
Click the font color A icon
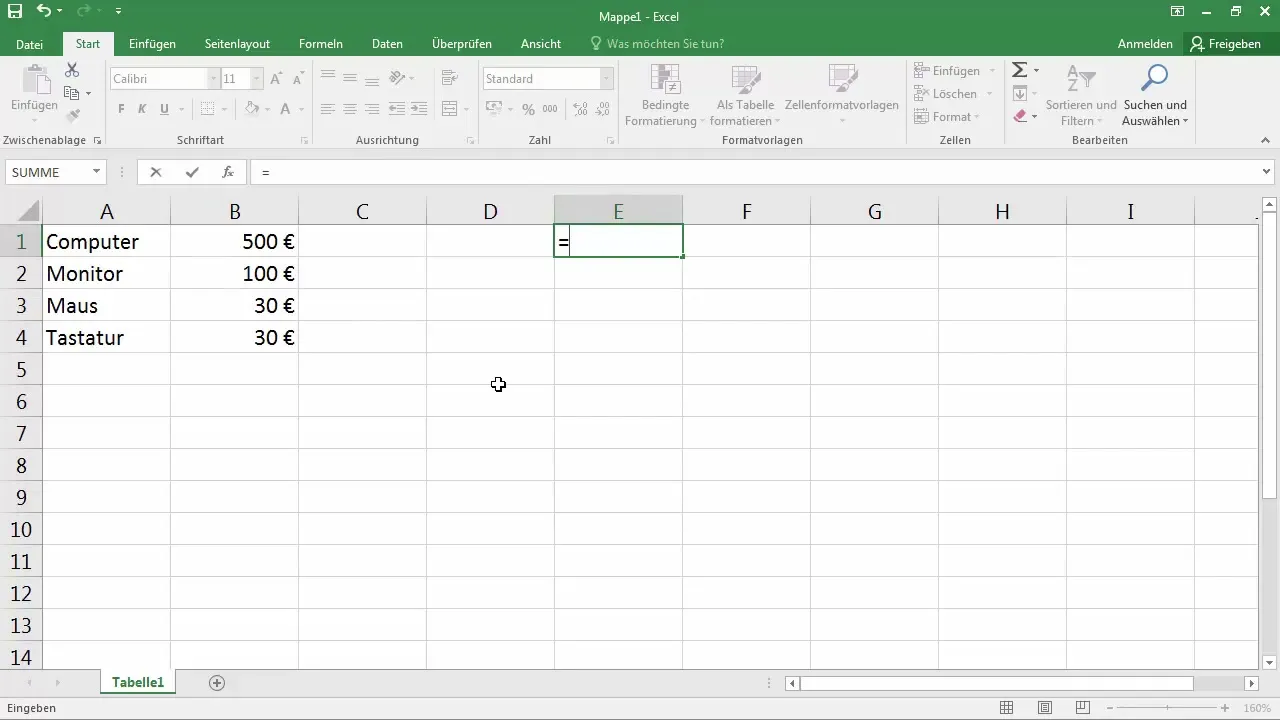click(286, 109)
